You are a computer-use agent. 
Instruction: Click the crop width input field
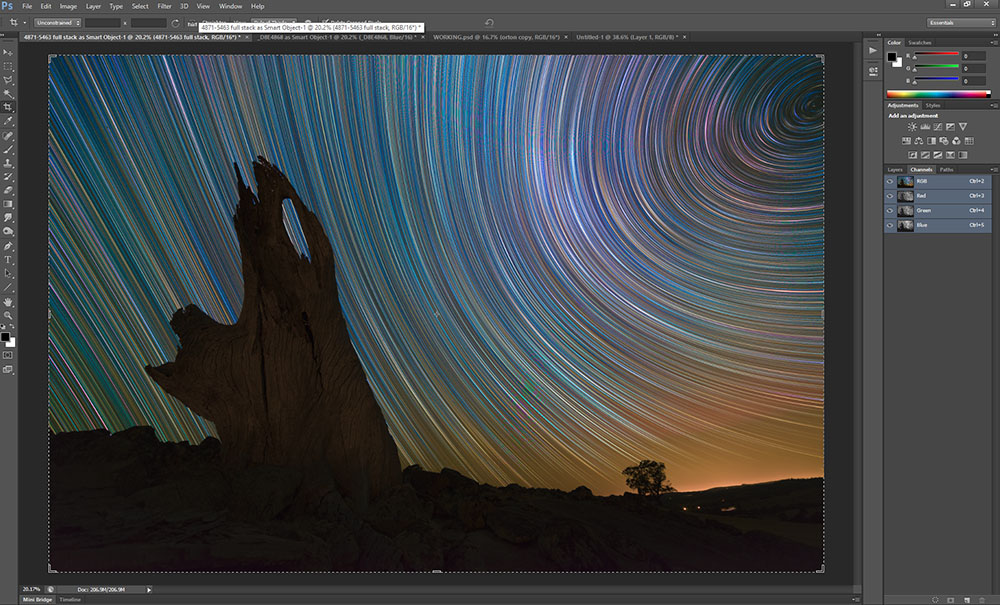point(103,23)
